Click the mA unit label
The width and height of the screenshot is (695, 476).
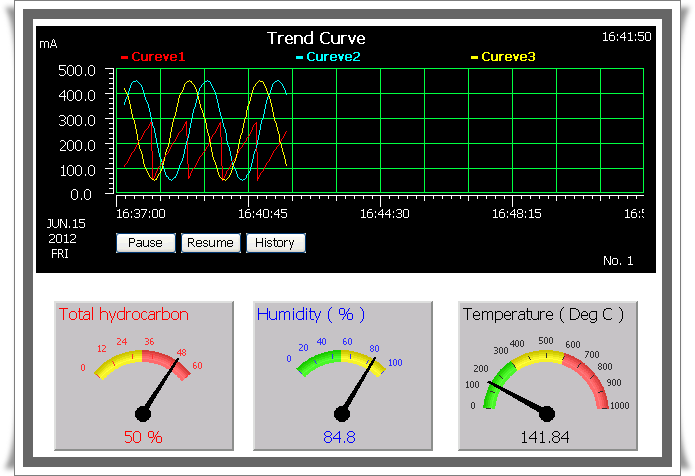tap(48, 44)
